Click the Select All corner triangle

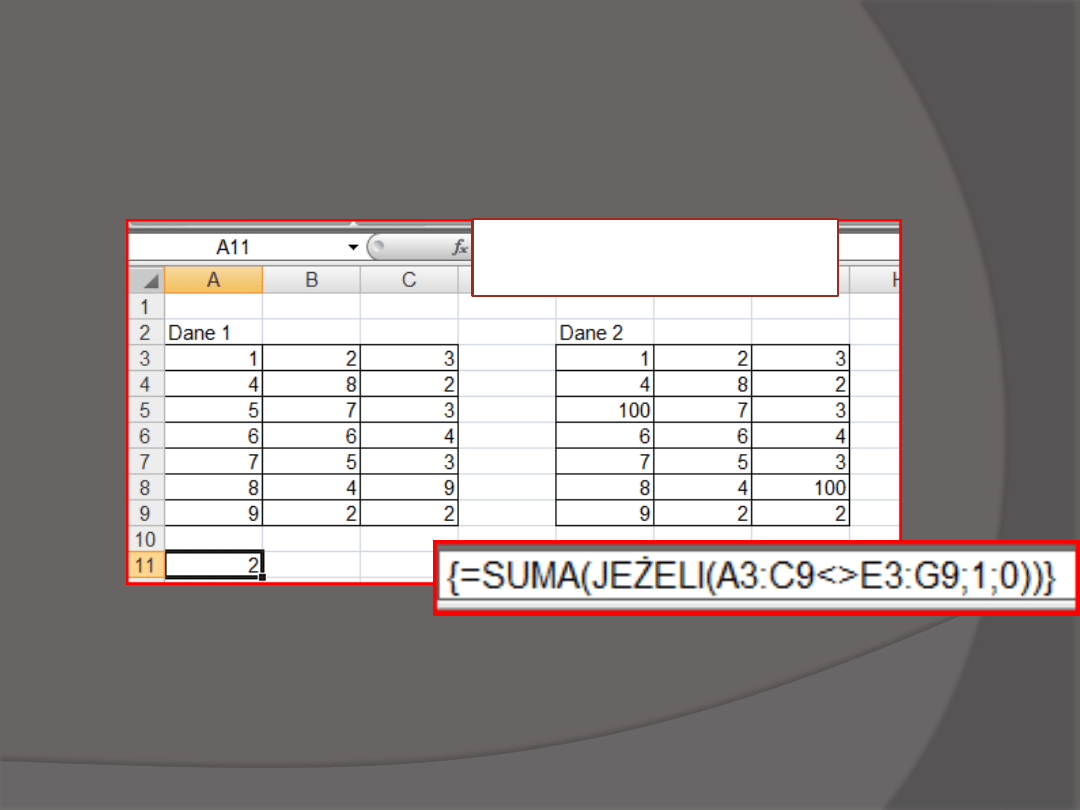coord(146,281)
